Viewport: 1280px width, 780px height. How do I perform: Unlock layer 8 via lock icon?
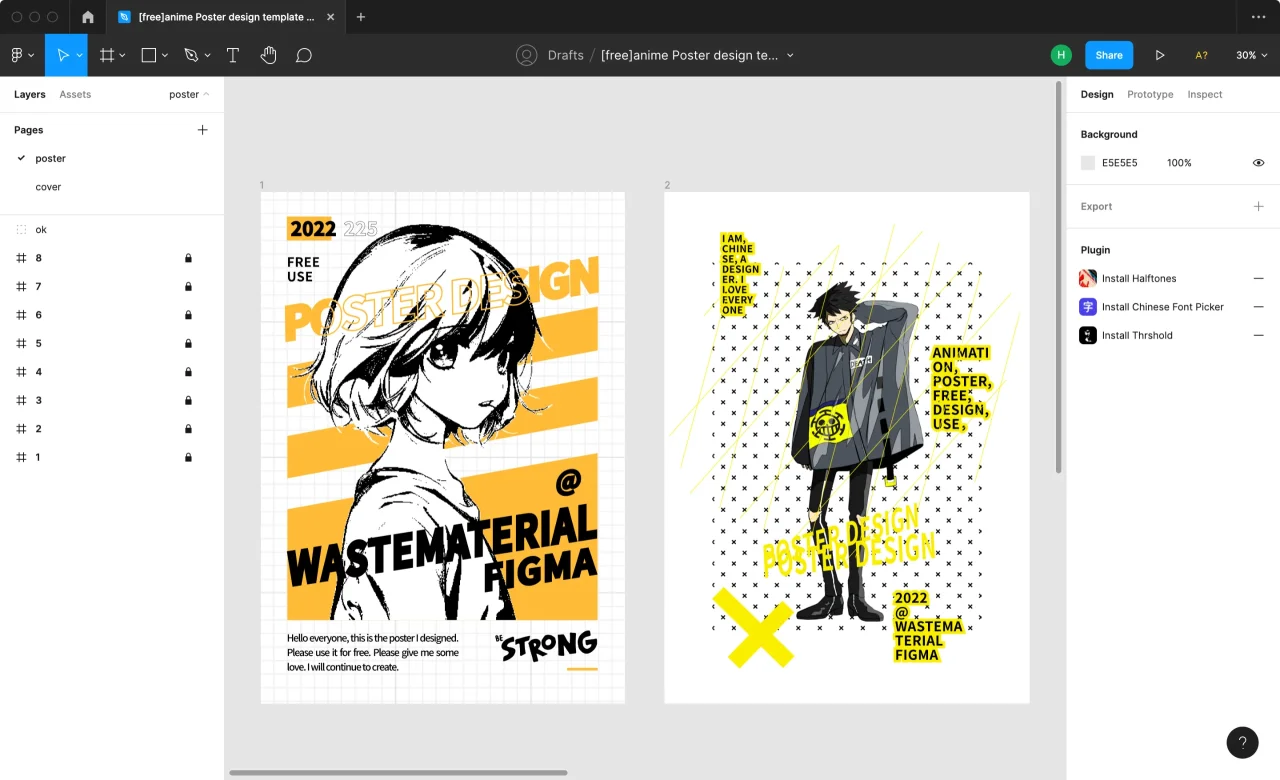pos(188,258)
